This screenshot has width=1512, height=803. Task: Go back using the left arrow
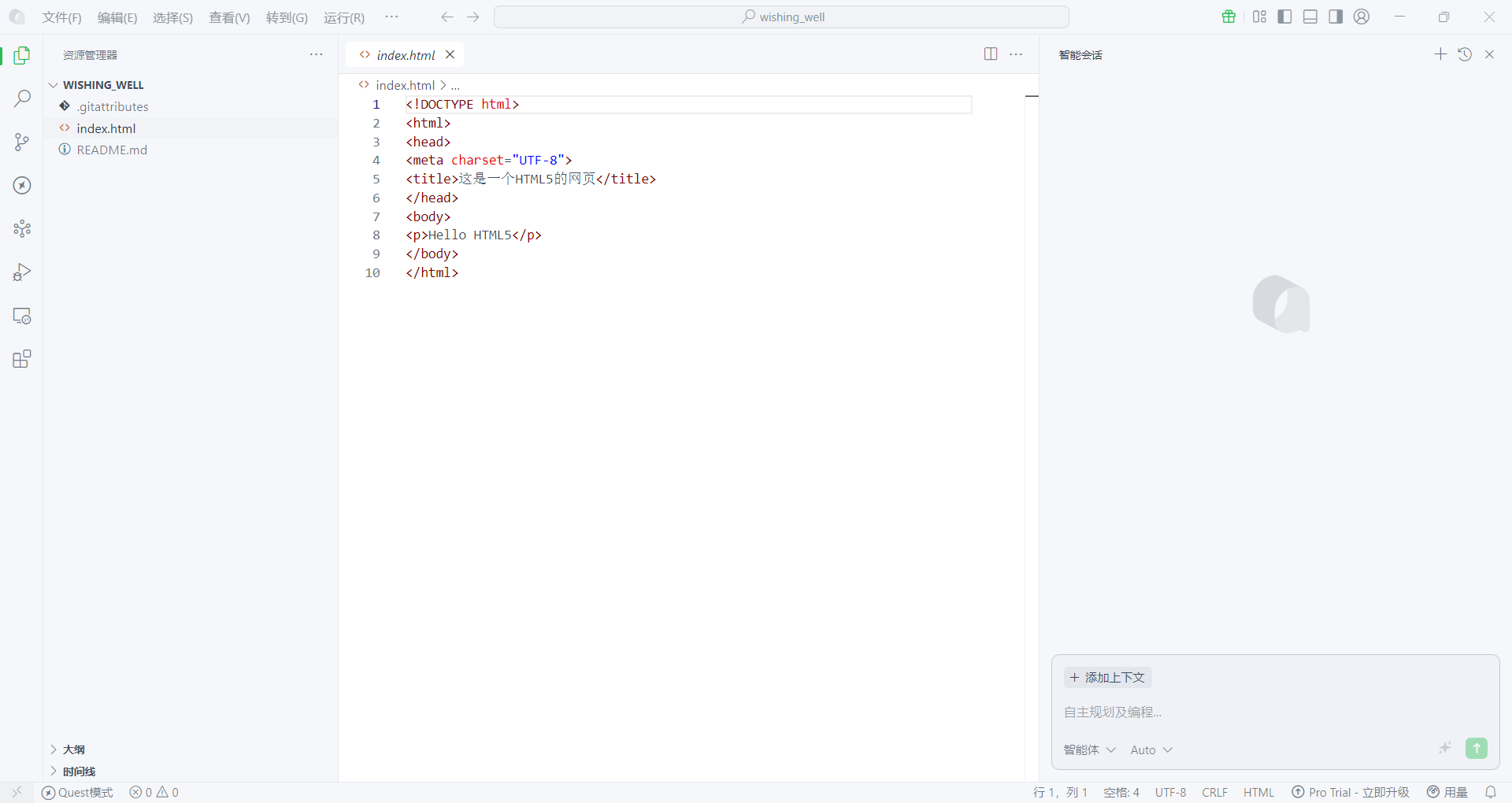[447, 17]
